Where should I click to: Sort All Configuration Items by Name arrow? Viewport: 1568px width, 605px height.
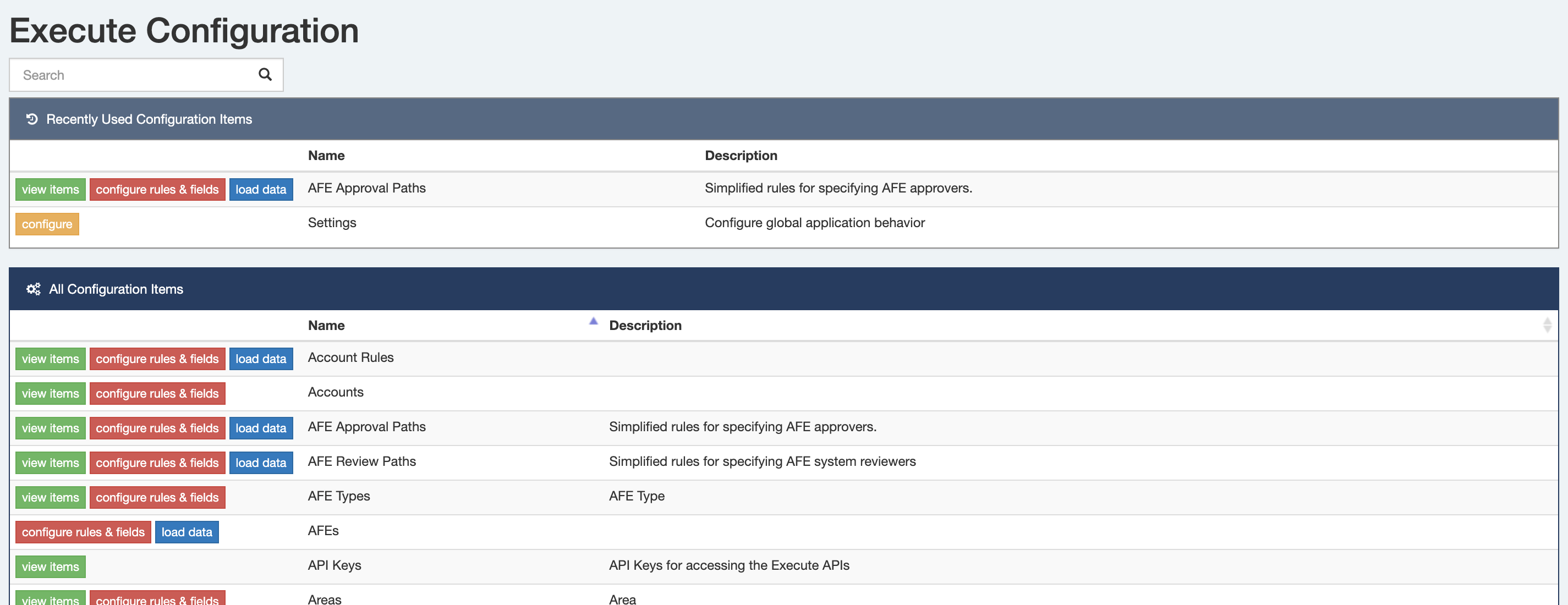(594, 321)
